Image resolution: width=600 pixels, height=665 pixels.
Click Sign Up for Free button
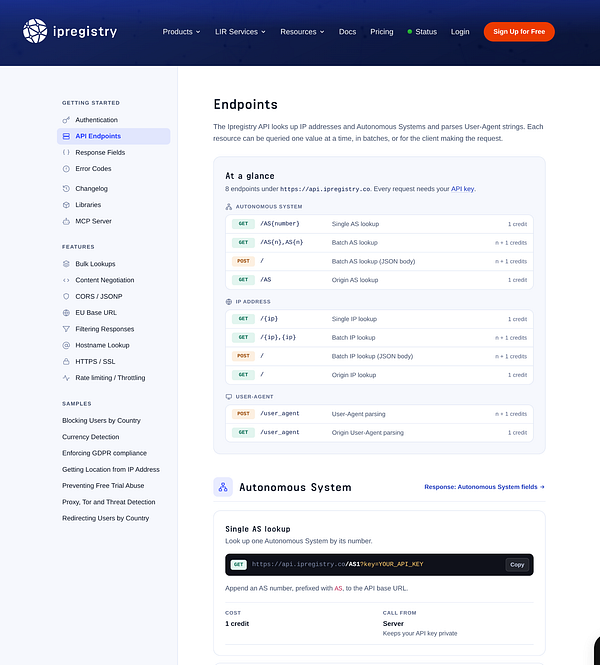[519, 32]
